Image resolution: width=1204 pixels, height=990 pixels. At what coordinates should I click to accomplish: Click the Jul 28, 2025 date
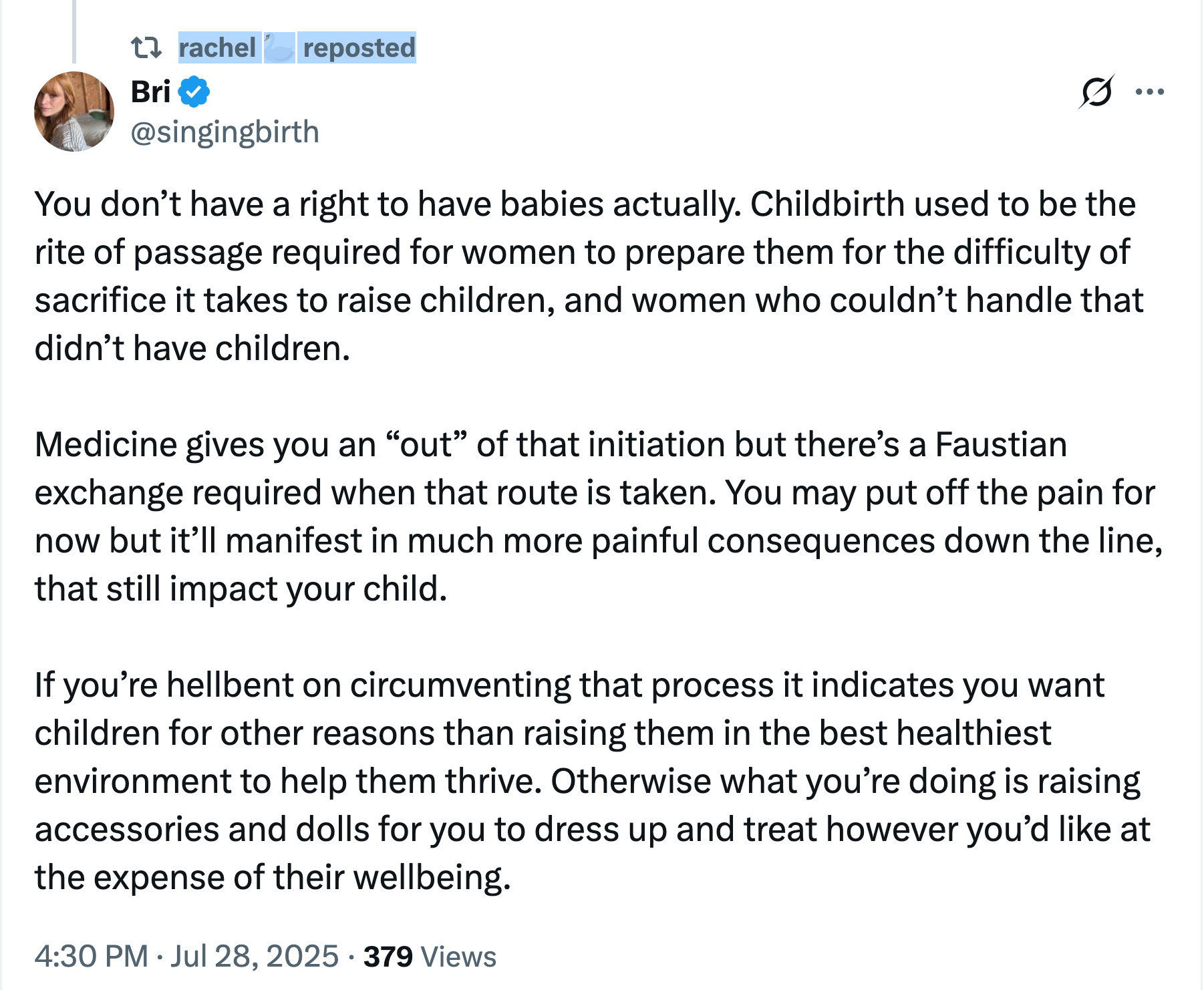pyautogui.click(x=255, y=956)
